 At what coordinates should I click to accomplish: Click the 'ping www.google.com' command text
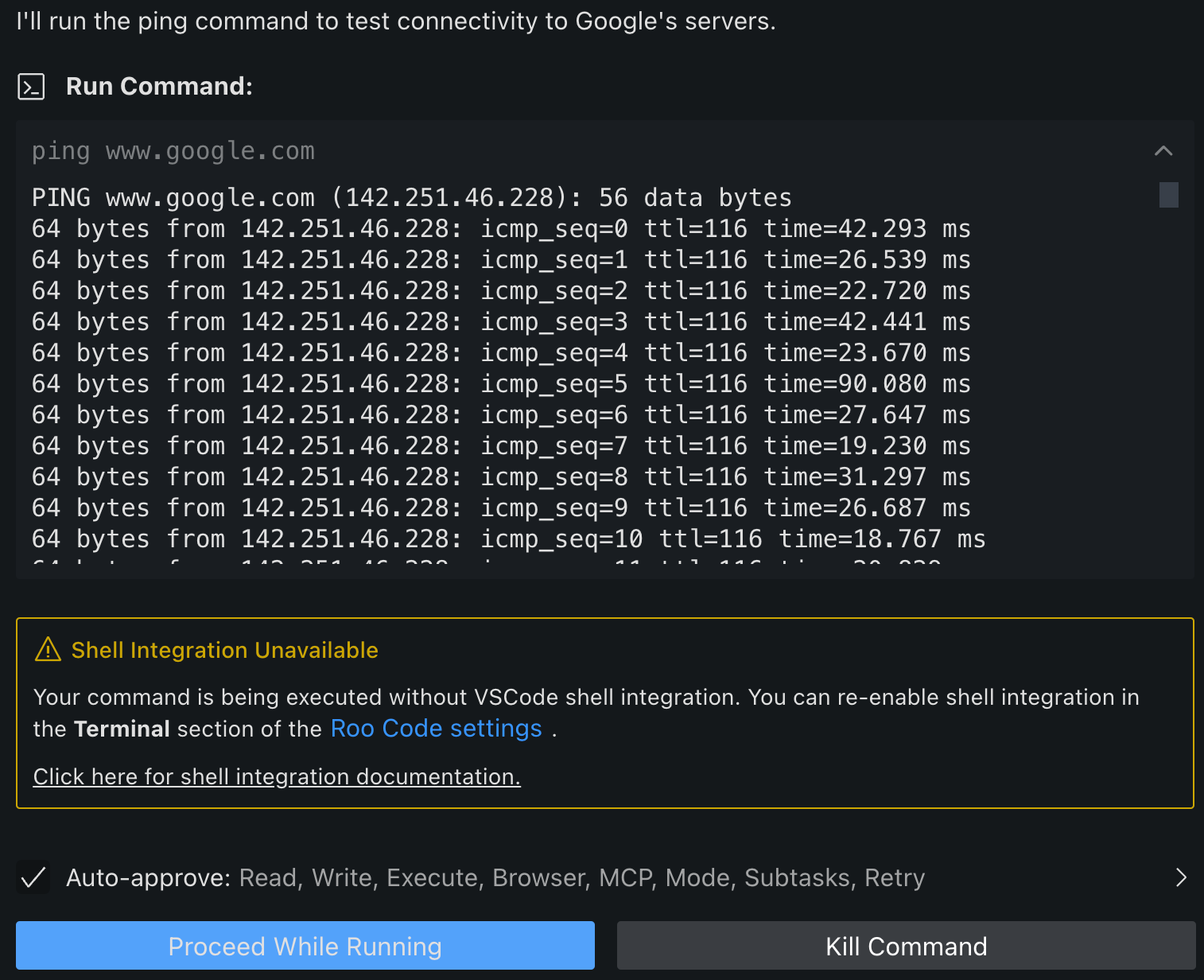[x=173, y=151]
